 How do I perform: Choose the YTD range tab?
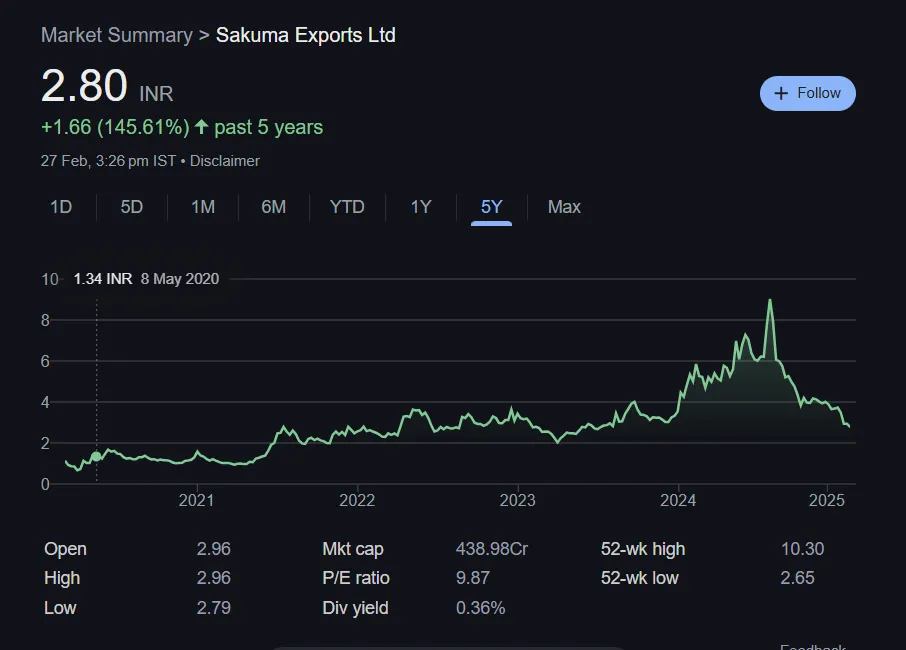tap(347, 207)
